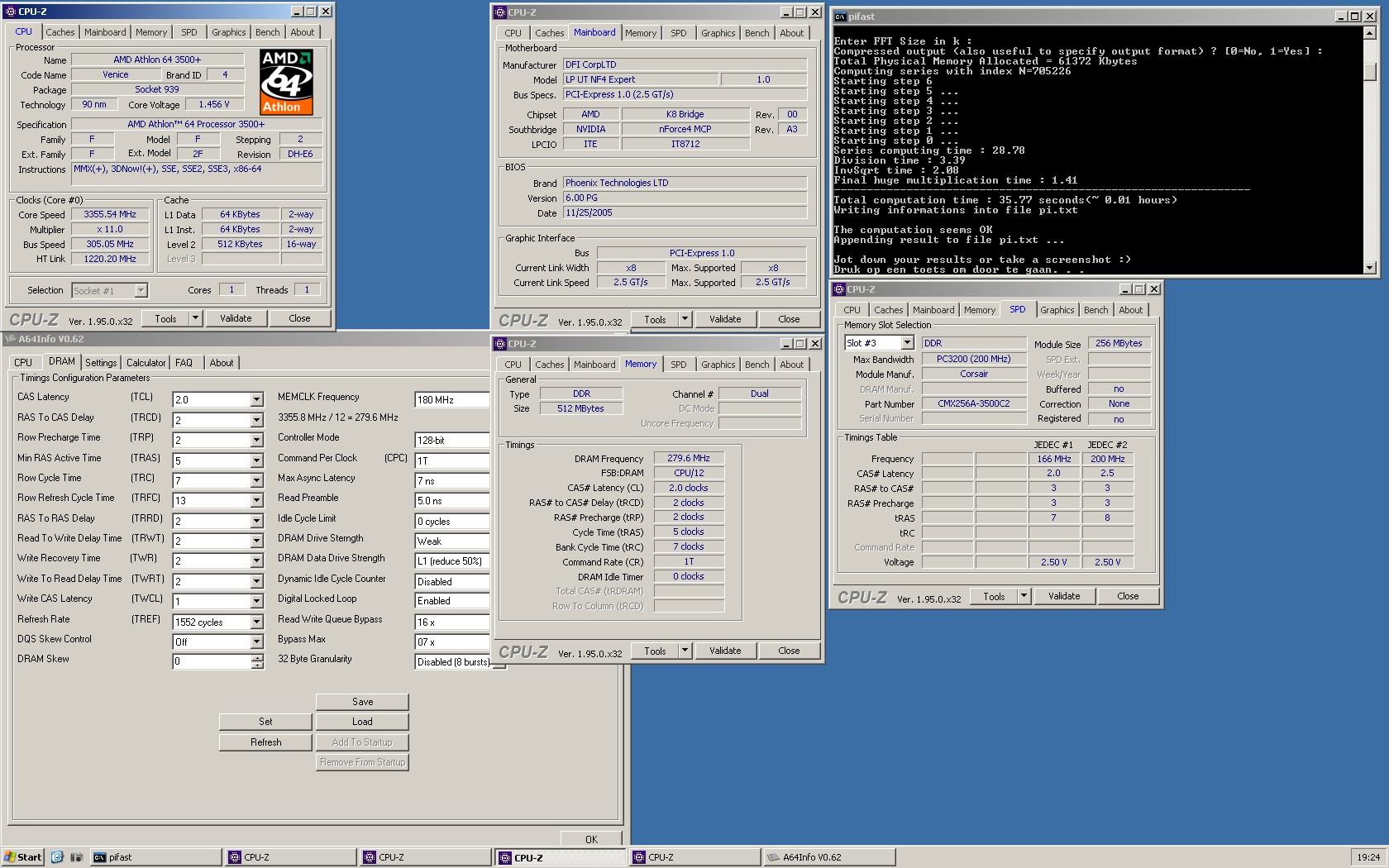Screen dimensions: 1389x868
Task: Click the Set button in A64Info
Action: point(265,722)
